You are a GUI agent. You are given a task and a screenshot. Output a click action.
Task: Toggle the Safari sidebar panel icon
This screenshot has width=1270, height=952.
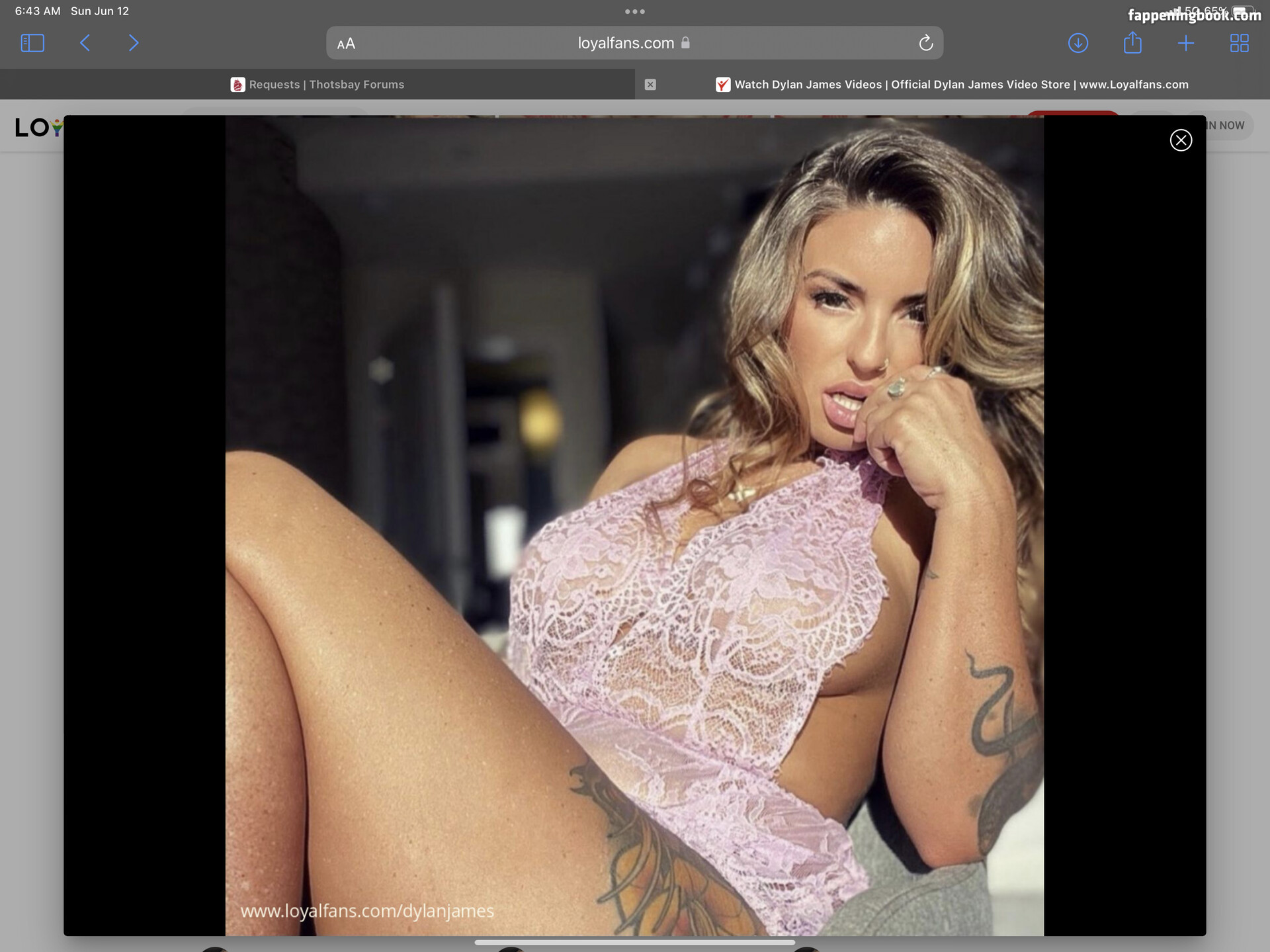pos(32,44)
